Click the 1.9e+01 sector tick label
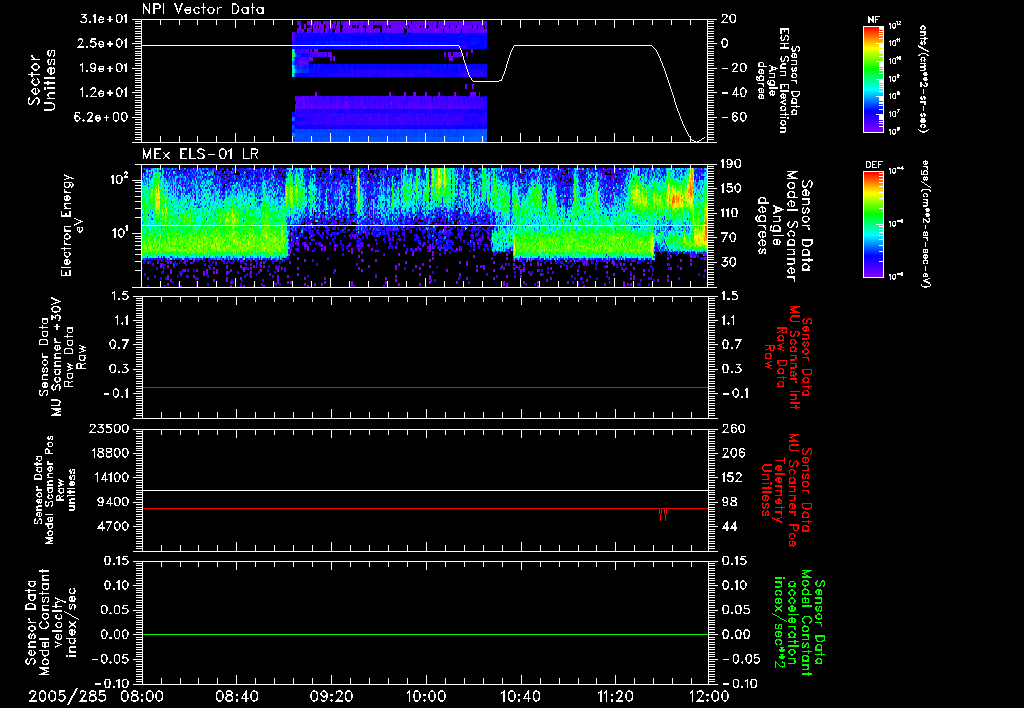The width and height of the screenshot is (1024, 708). (x=104, y=68)
